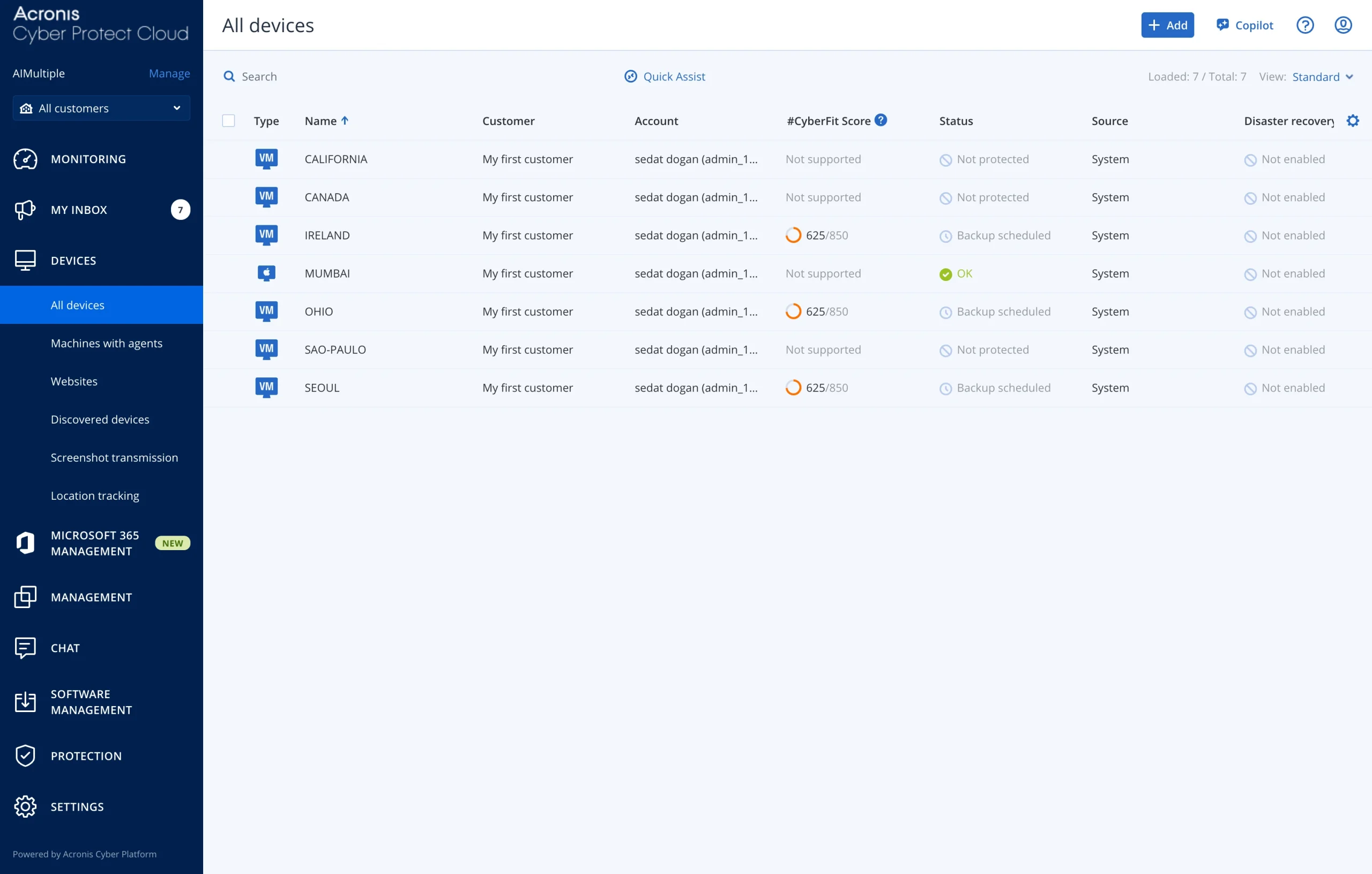The image size is (1372, 874).
Task: Go to Websites section
Action: tap(74, 381)
